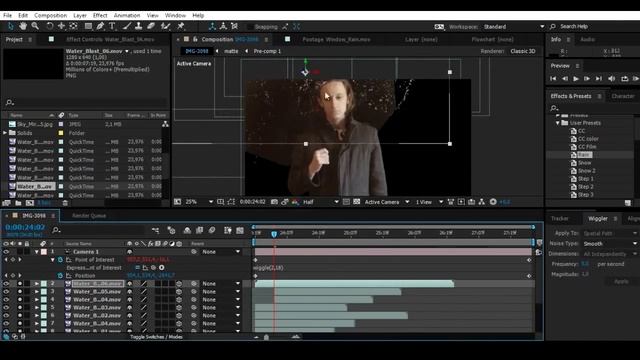Click the delete trash icon in Project panel
The height and width of the screenshot is (360, 640).
point(65,203)
